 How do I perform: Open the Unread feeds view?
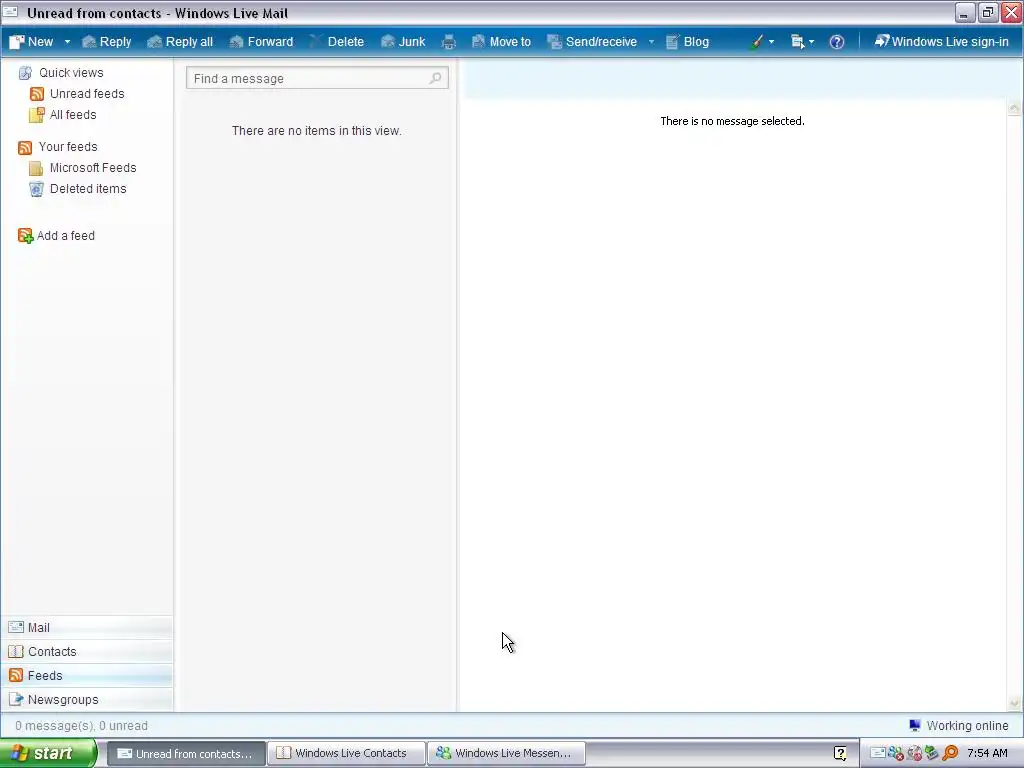[x=87, y=93]
